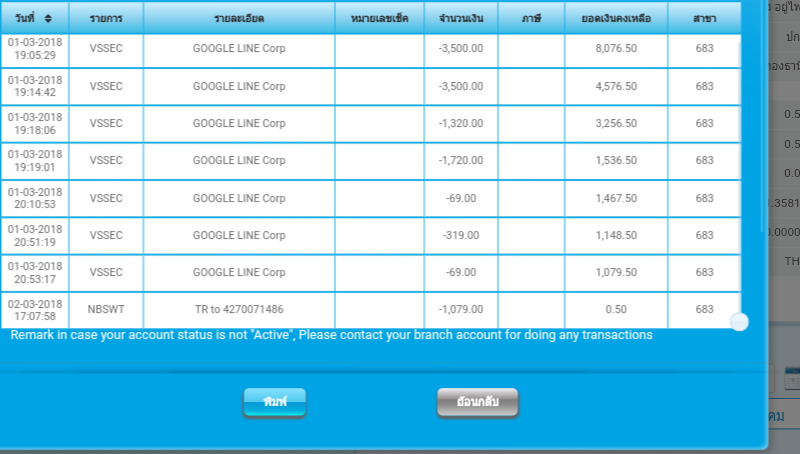Click the NBSWT transaction type cell

pos(106,310)
